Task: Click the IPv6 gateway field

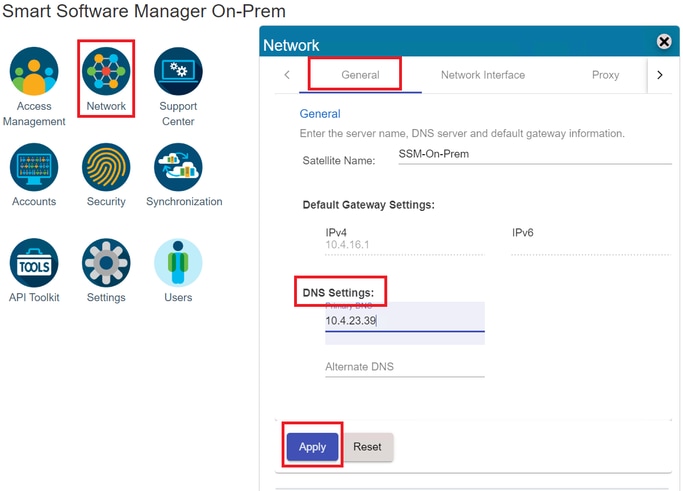Action: pos(591,245)
